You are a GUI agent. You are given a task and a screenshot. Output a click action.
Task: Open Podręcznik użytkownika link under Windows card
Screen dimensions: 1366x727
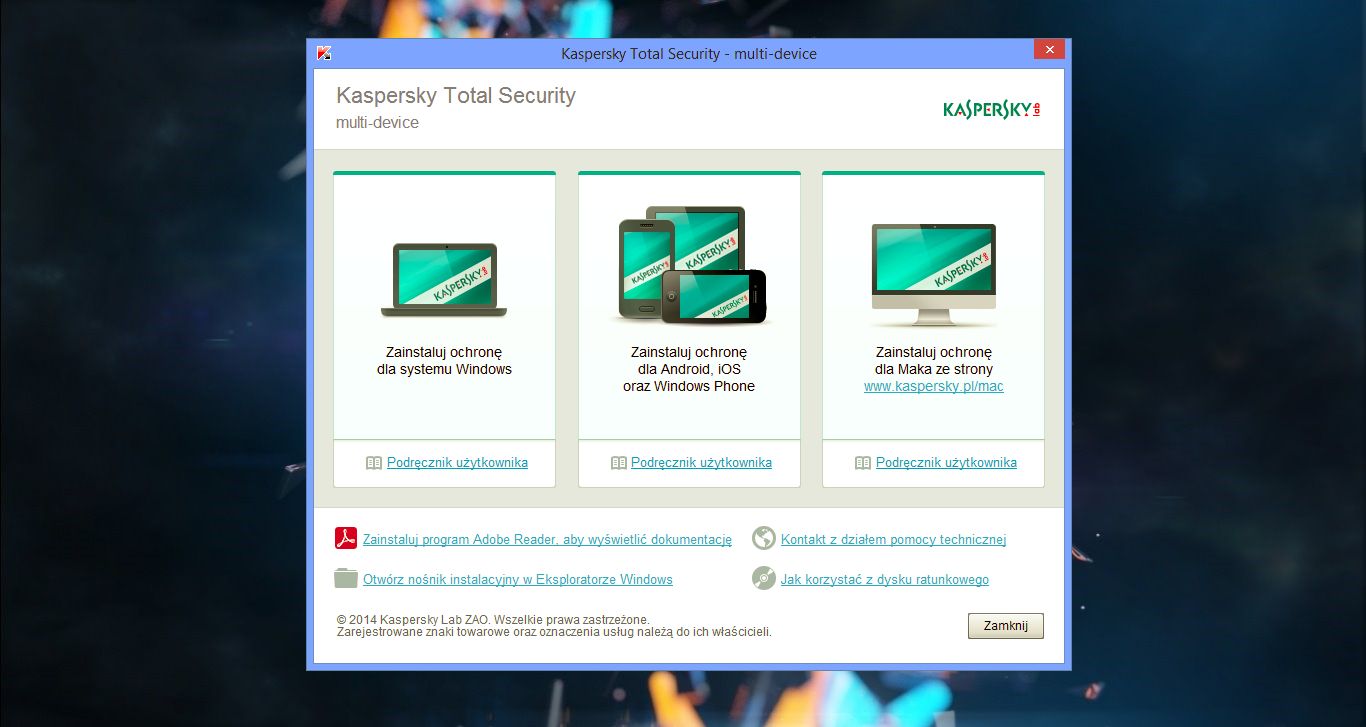(x=457, y=463)
